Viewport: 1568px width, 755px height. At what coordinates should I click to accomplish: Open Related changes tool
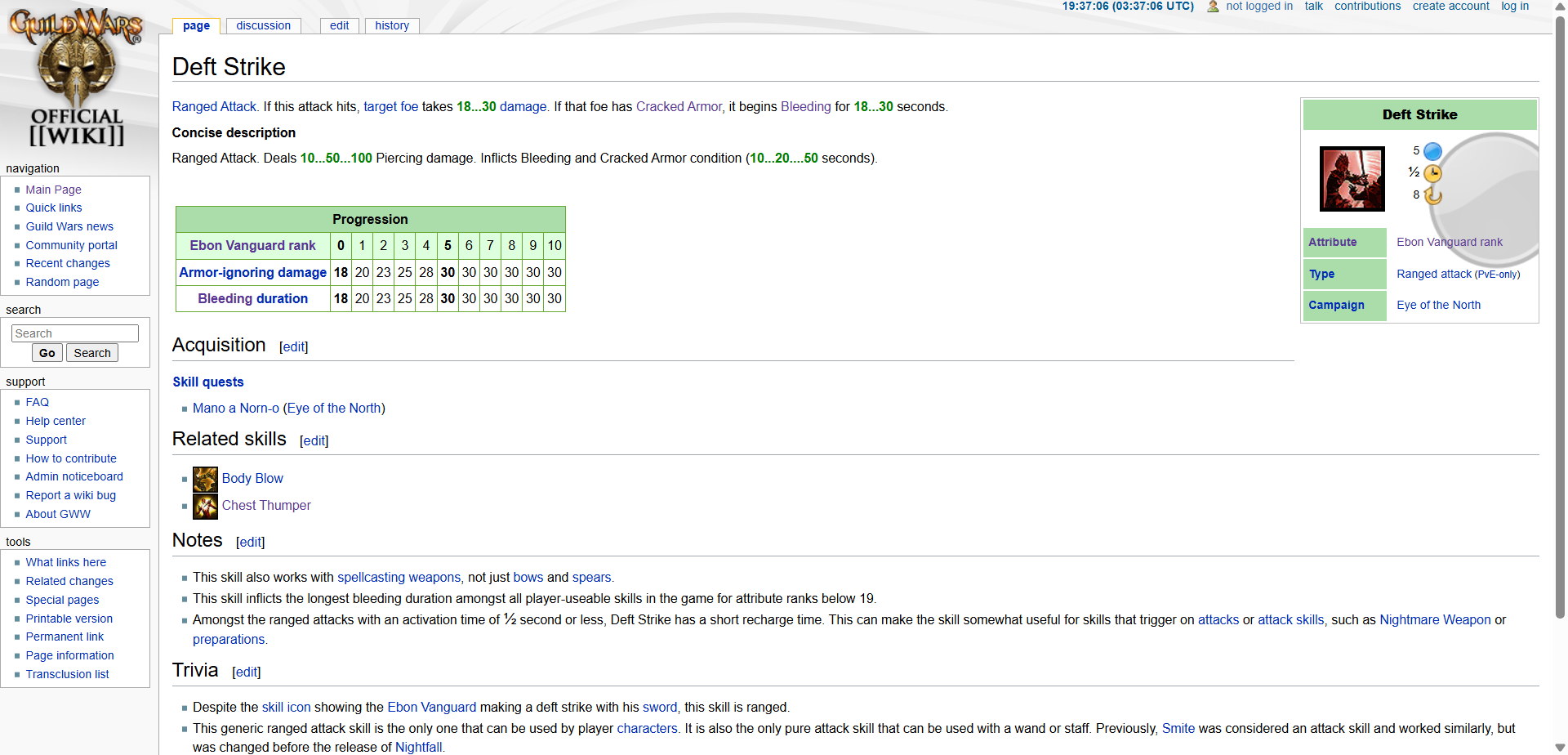(69, 581)
